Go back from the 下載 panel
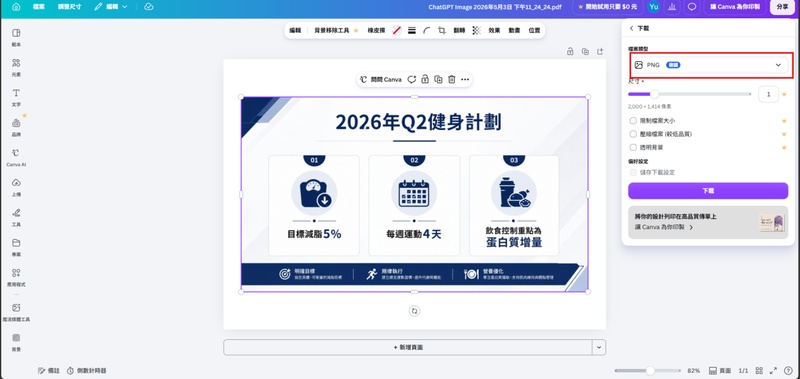The width and height of the screenshot is (800, 379). (632, 29)
